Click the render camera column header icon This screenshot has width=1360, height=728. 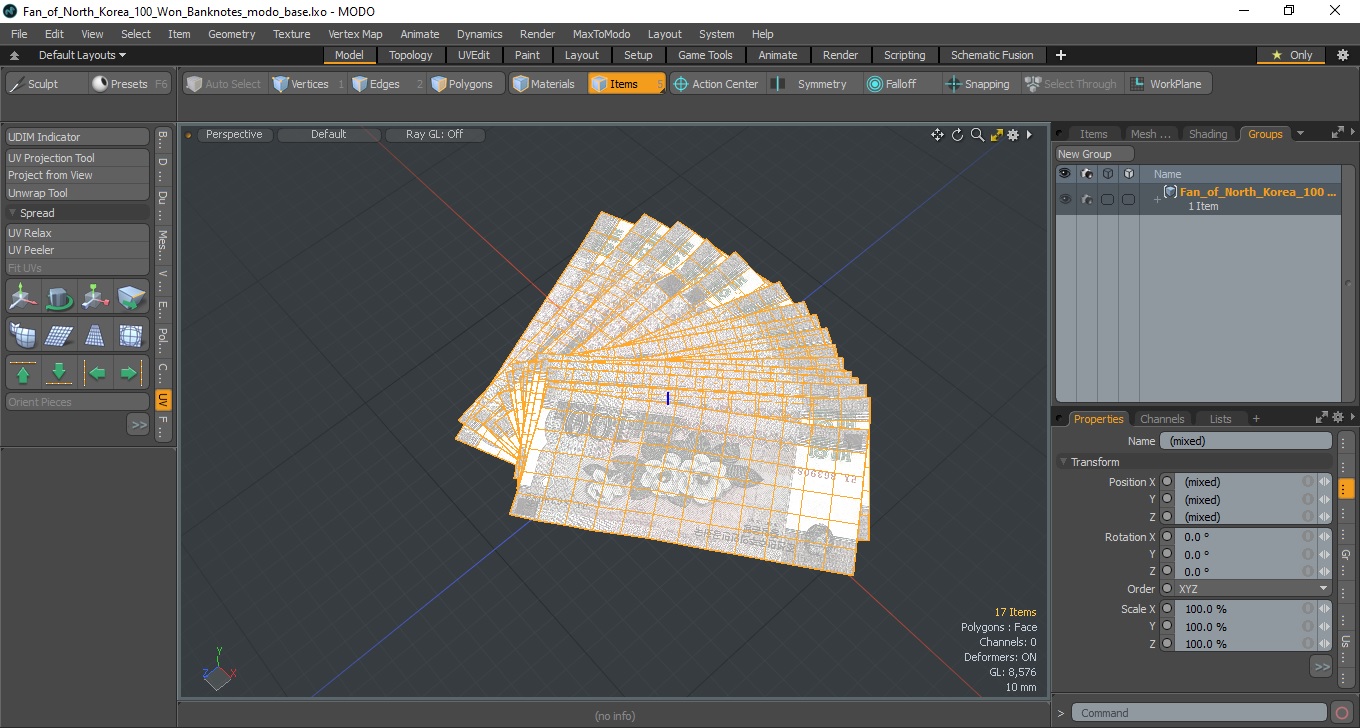pos(1086,174)
